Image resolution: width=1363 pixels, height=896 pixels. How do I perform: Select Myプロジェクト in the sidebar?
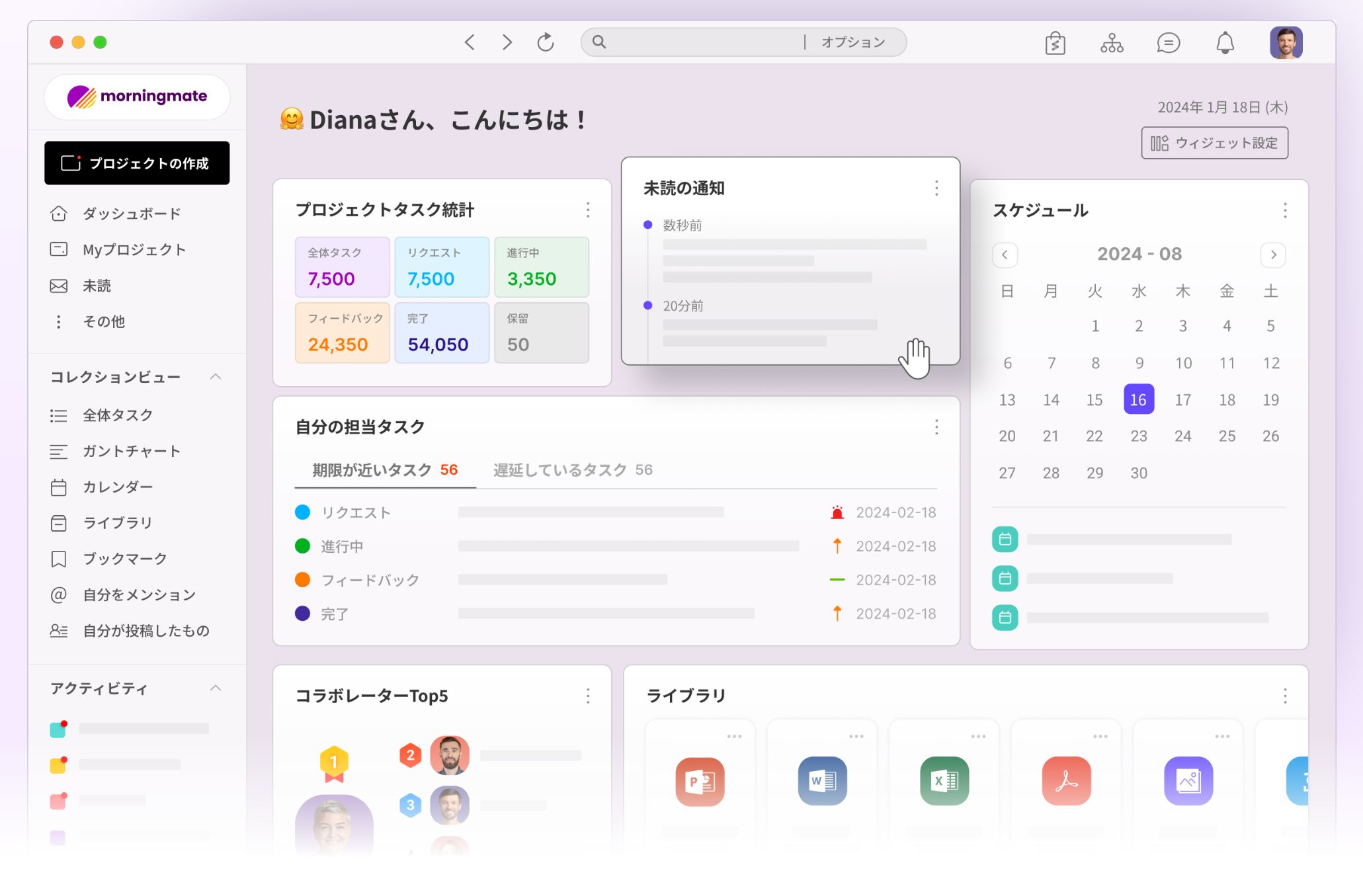point(134,249)
